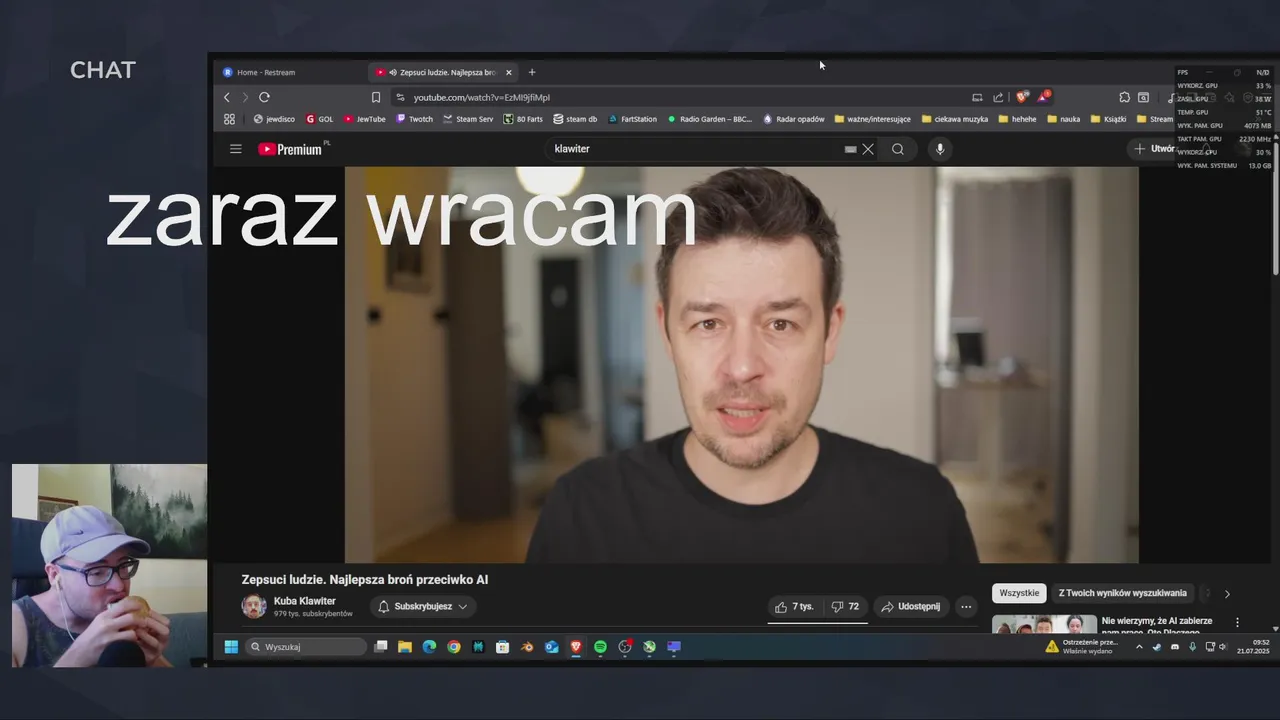This screenshot has width=1280, height=720.
Task: Show hidden system tray icons
Action: 1139,647
